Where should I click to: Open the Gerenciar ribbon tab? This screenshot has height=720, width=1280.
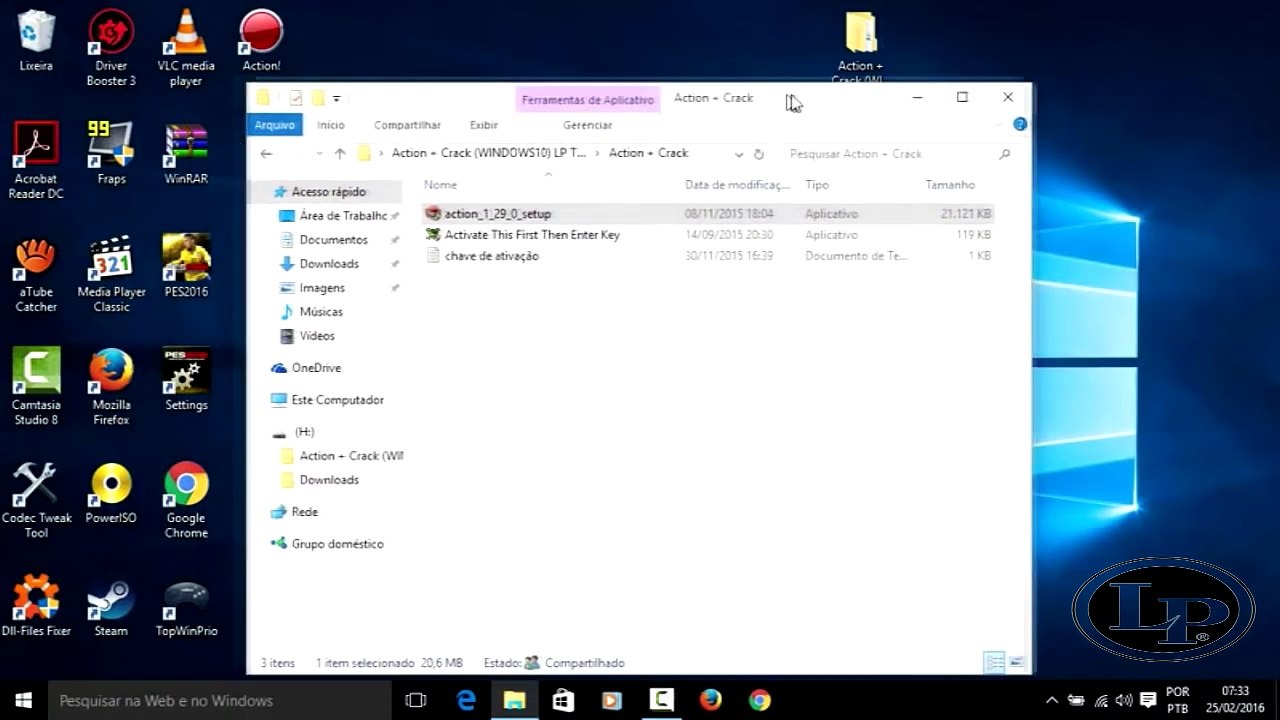587,125
